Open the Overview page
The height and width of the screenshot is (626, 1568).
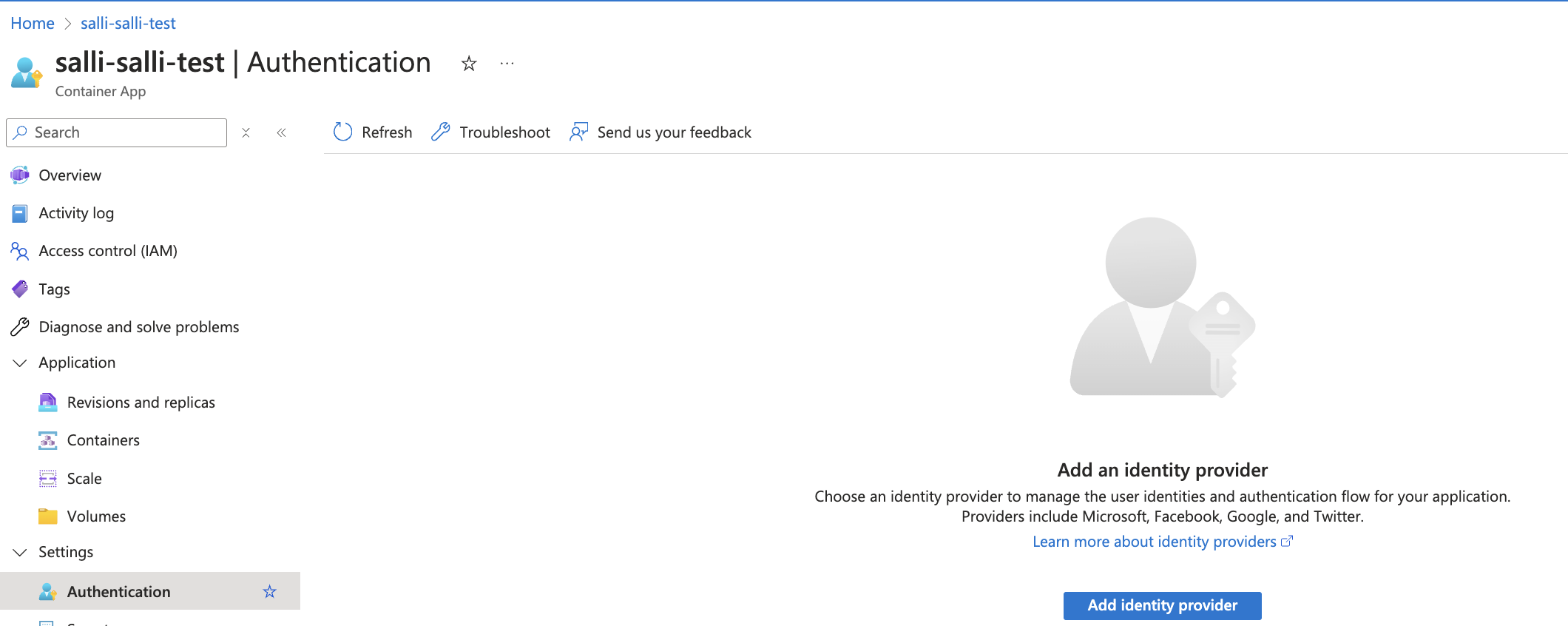coord(70,175)
